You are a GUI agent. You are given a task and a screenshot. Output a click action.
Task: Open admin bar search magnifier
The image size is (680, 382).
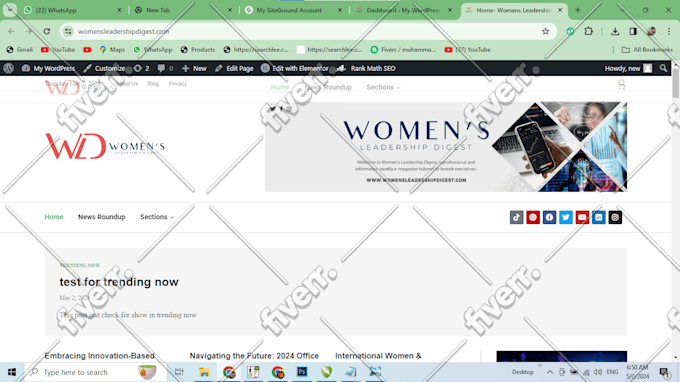pyautogui.click(x=663, y=68)
